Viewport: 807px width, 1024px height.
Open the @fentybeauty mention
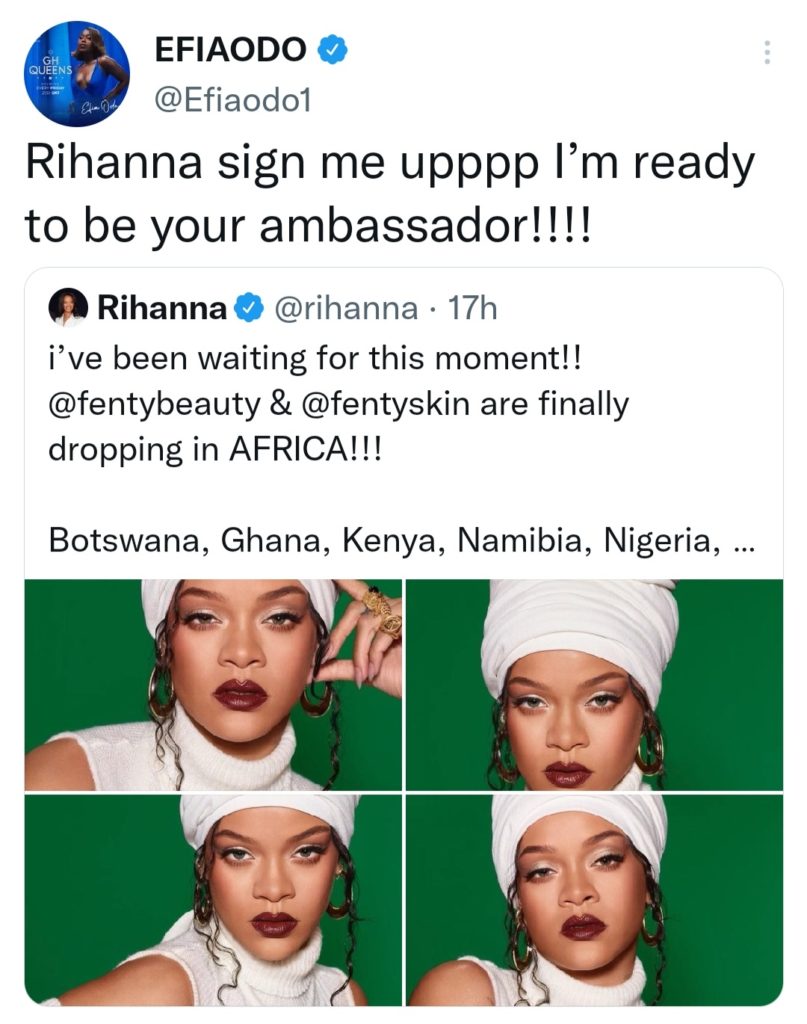point(154,405)
